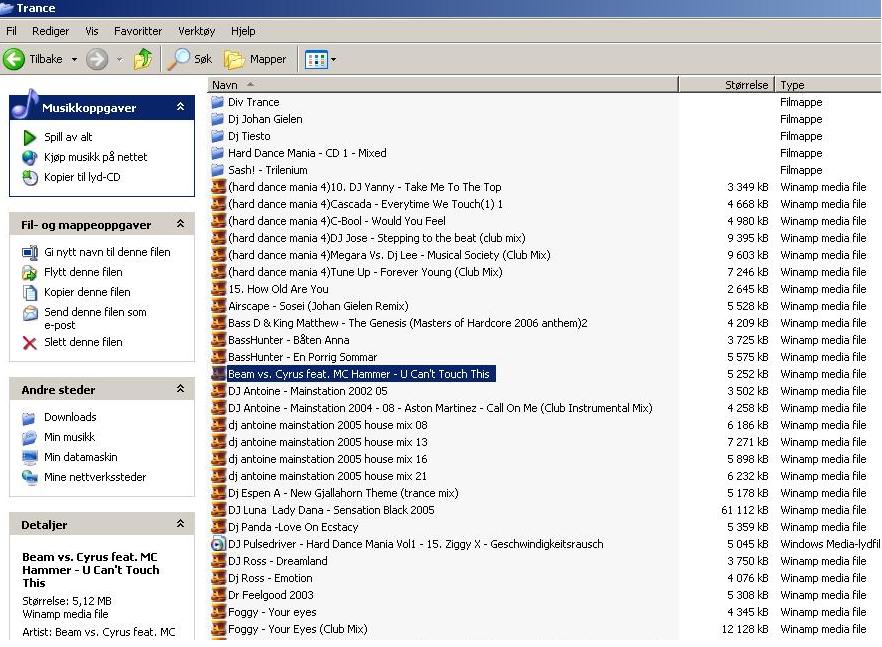The width and height of the screenshot is (882, 647).
Task: Select Dj Espen A - New Gjallahorn Theme
Action: [343, 493]
